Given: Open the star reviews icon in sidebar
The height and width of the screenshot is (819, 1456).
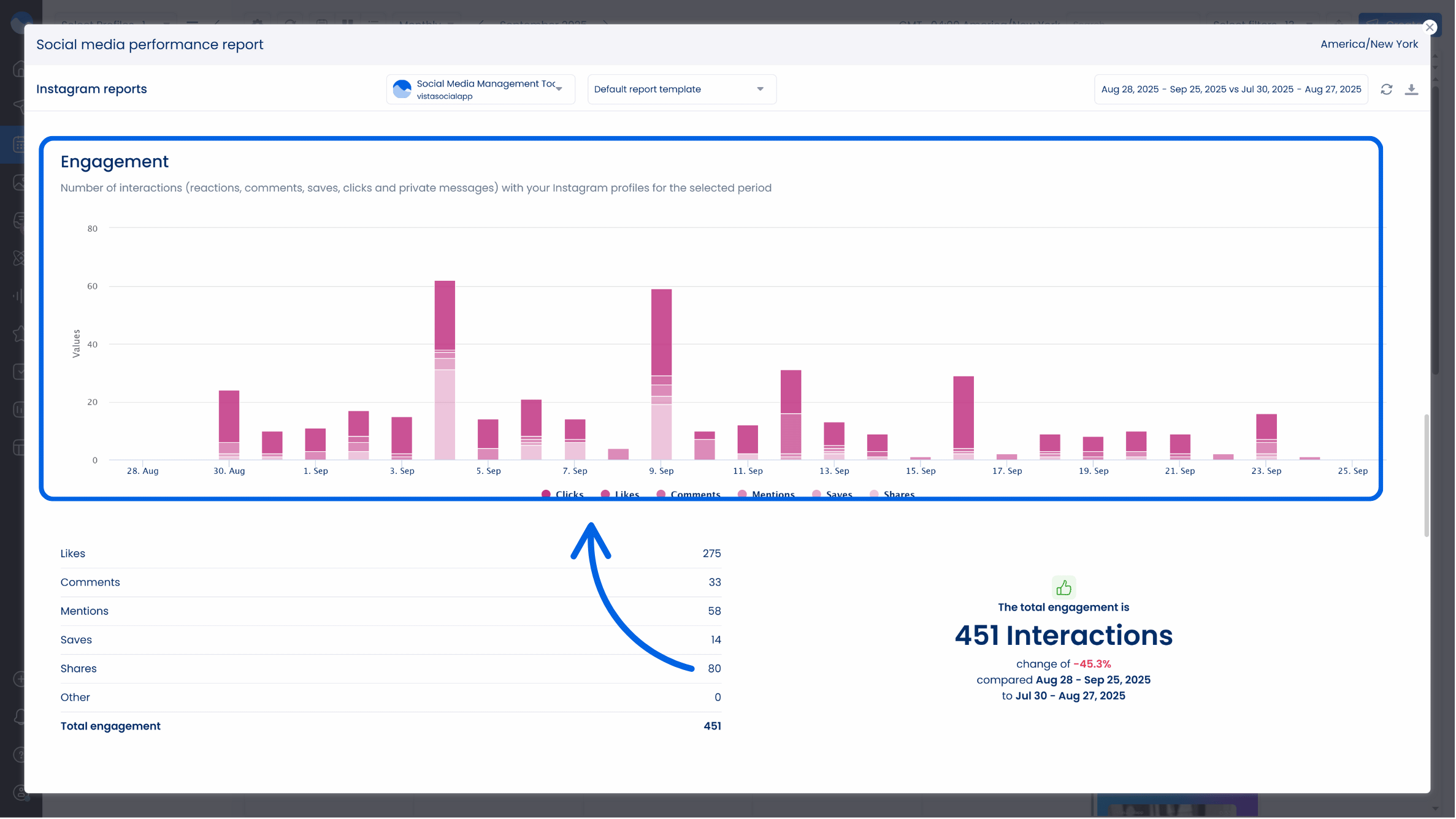Looking at the screenshot, I should pos(19,333).
